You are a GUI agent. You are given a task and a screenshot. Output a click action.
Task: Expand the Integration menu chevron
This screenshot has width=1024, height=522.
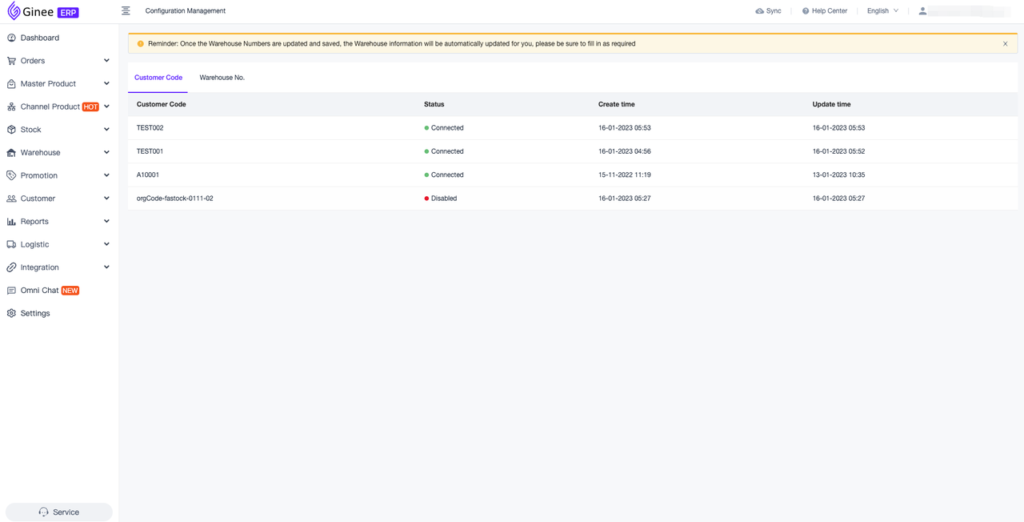106,268
